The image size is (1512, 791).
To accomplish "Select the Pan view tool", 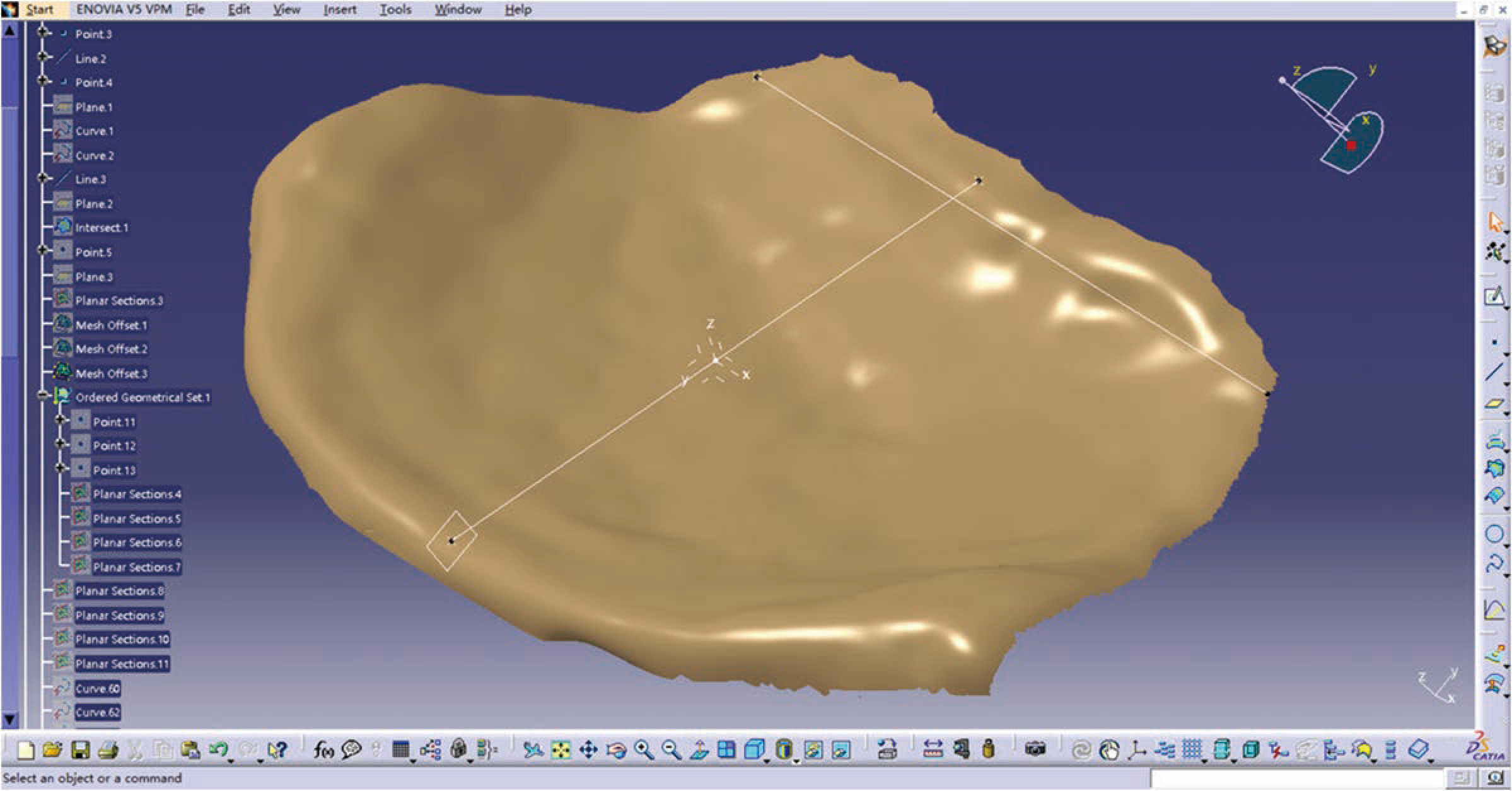I will click(x=588, y=750).
